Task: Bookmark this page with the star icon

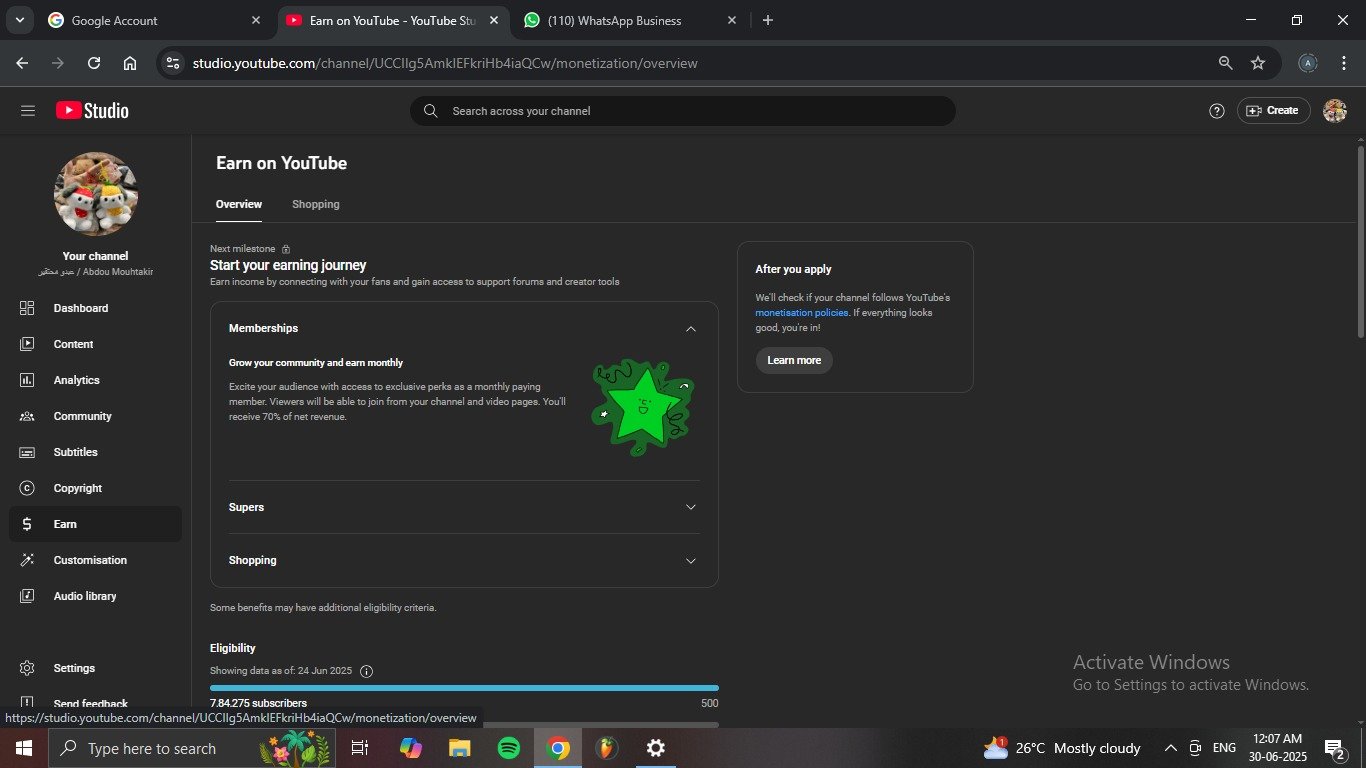Action: [x=1258, y=63]
